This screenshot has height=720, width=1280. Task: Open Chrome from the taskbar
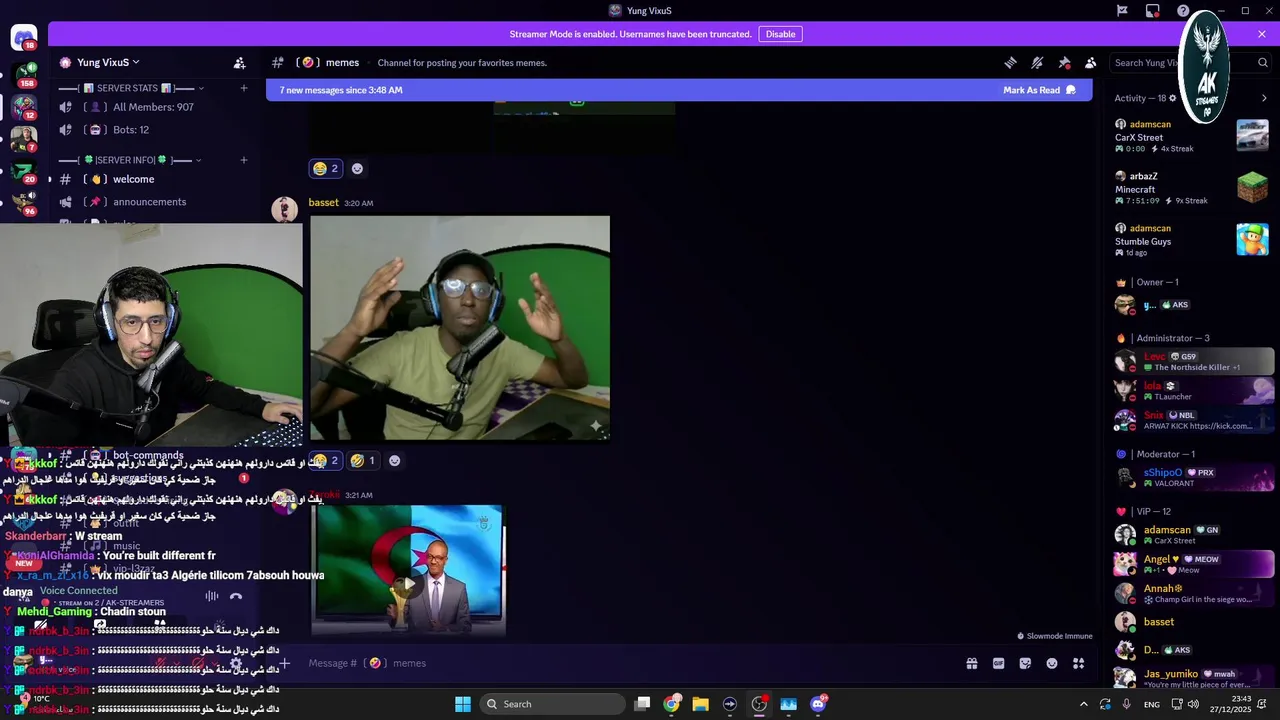672,704
